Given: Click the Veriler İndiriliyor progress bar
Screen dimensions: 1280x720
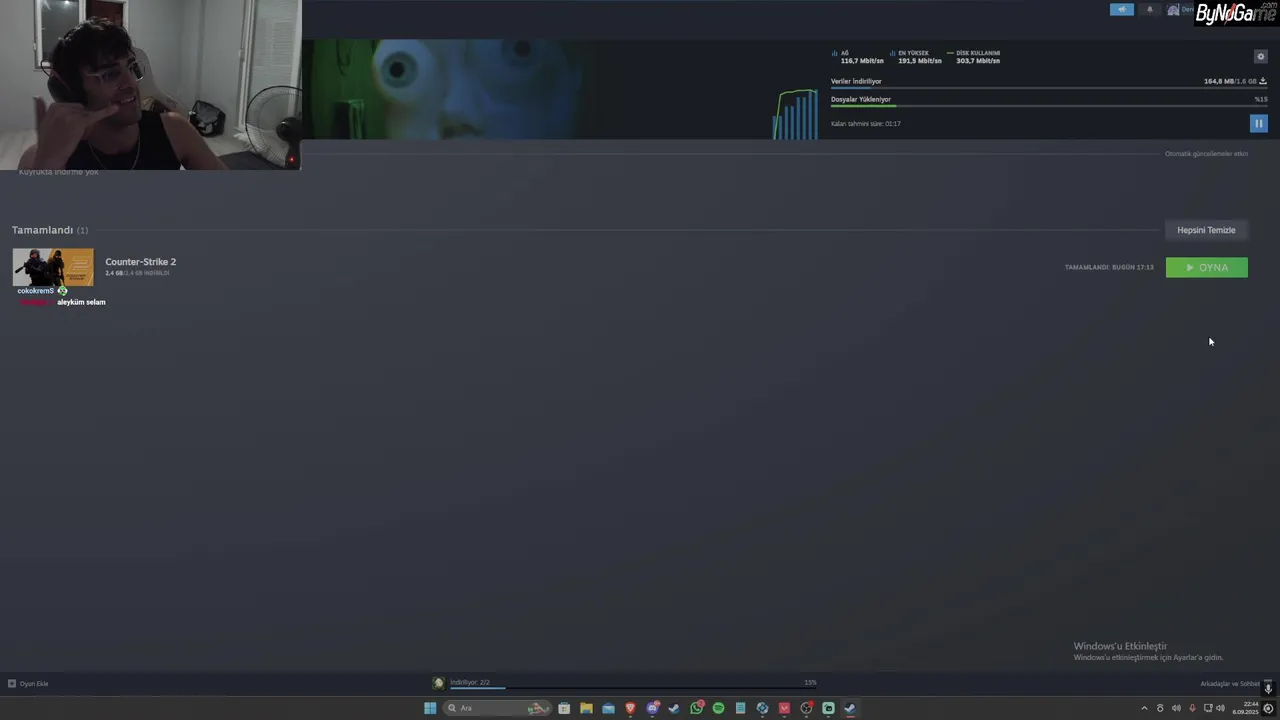Looking at the screenshot, I should [x=1049, y=88].
